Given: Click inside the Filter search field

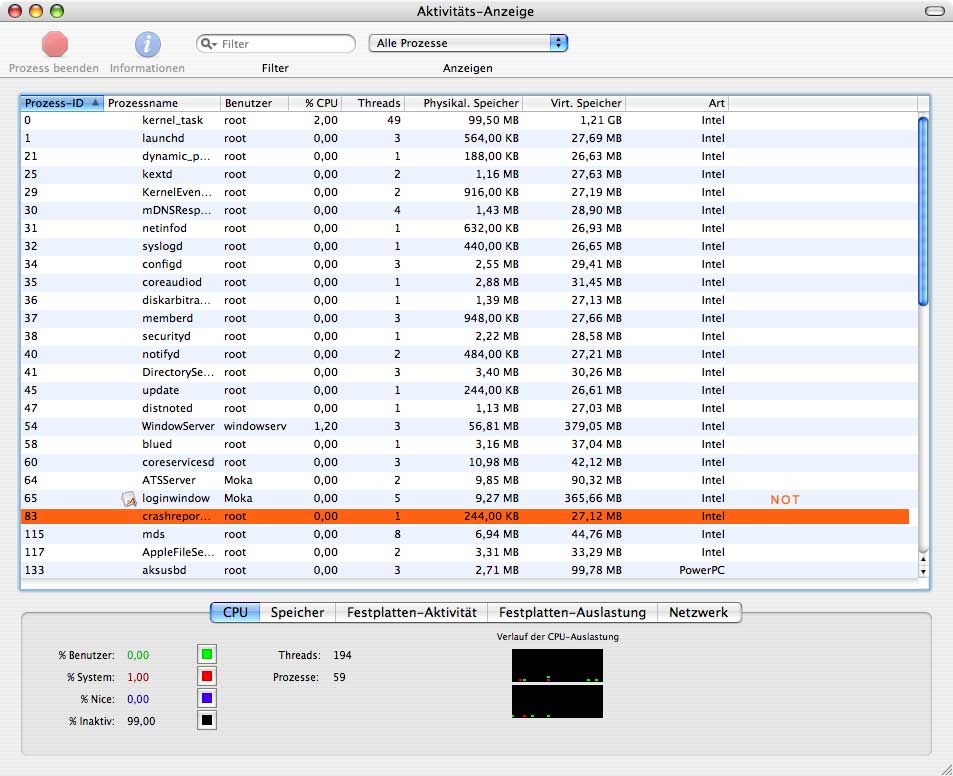Looking at the screenshot, I should pyautogui.click(x=276, y=44).
